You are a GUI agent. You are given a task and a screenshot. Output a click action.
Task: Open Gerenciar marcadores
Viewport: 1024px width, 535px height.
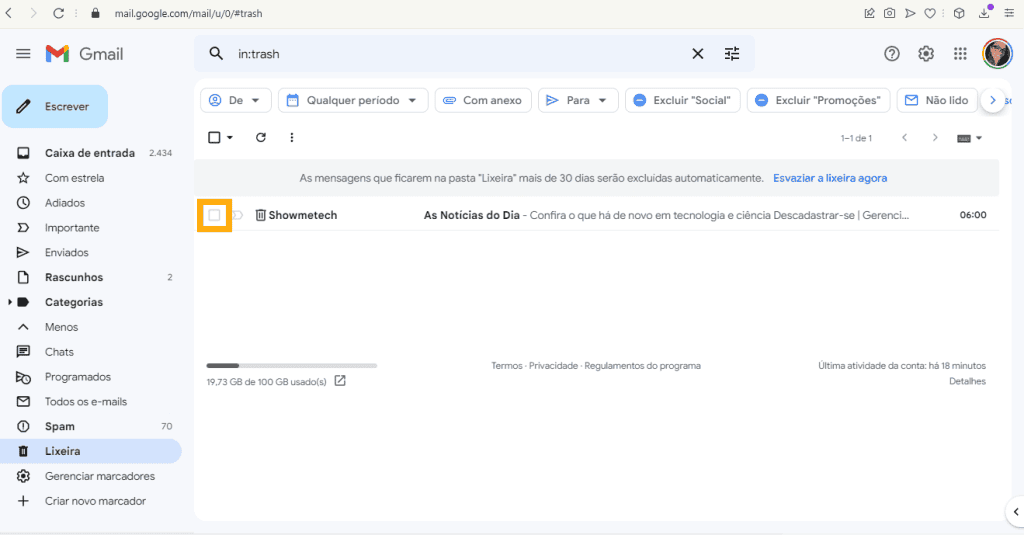(100, 476)
